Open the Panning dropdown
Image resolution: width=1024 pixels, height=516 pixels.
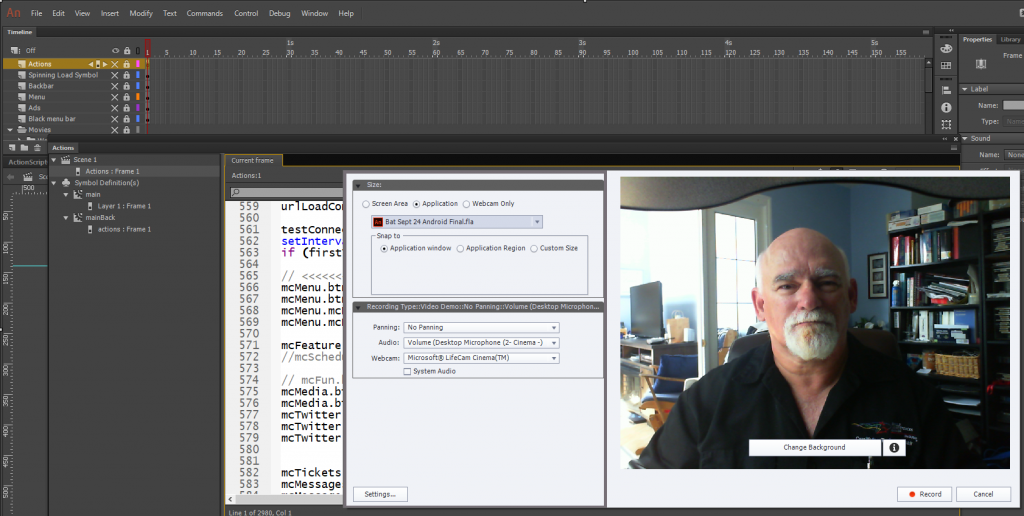[x=481, y=327]
